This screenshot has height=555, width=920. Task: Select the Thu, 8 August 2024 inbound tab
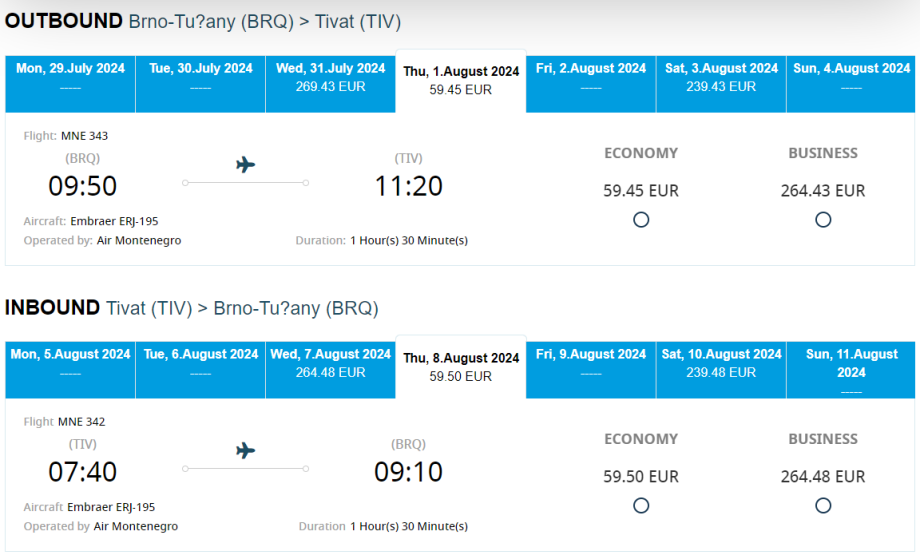click(461, 366)
